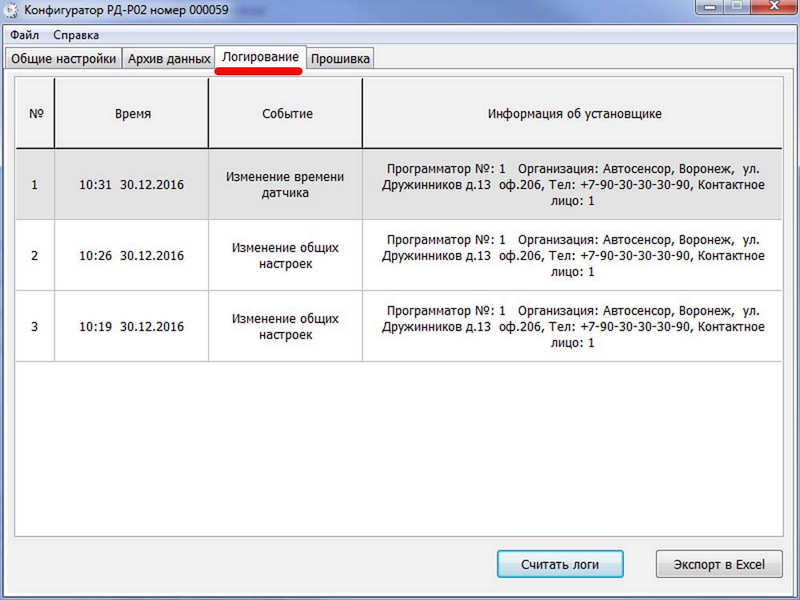Click row number 1 cell

pos(35,185)
